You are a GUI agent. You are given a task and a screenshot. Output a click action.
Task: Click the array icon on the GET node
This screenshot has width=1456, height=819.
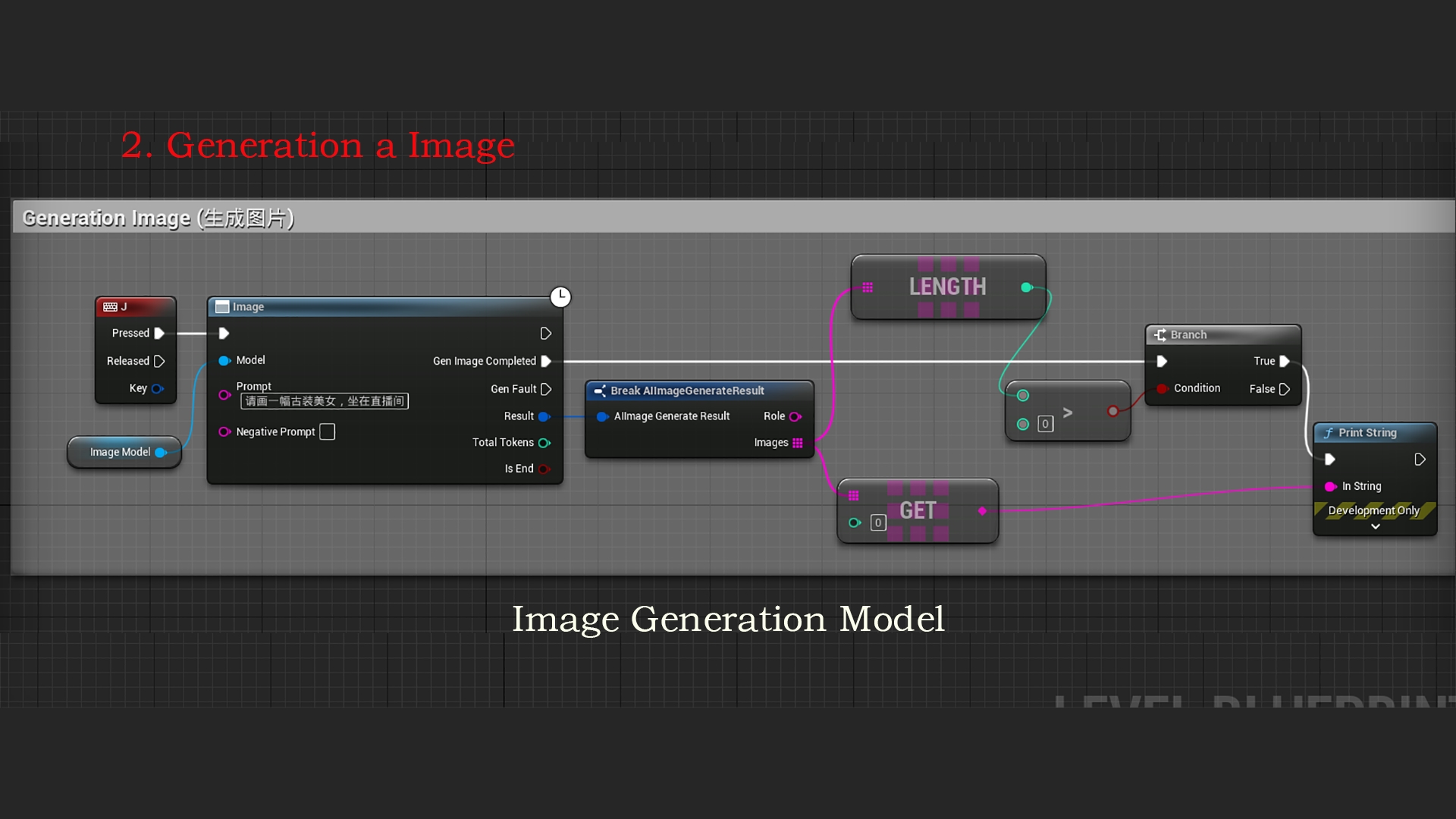pyautogui.click(x=855, y=495)
